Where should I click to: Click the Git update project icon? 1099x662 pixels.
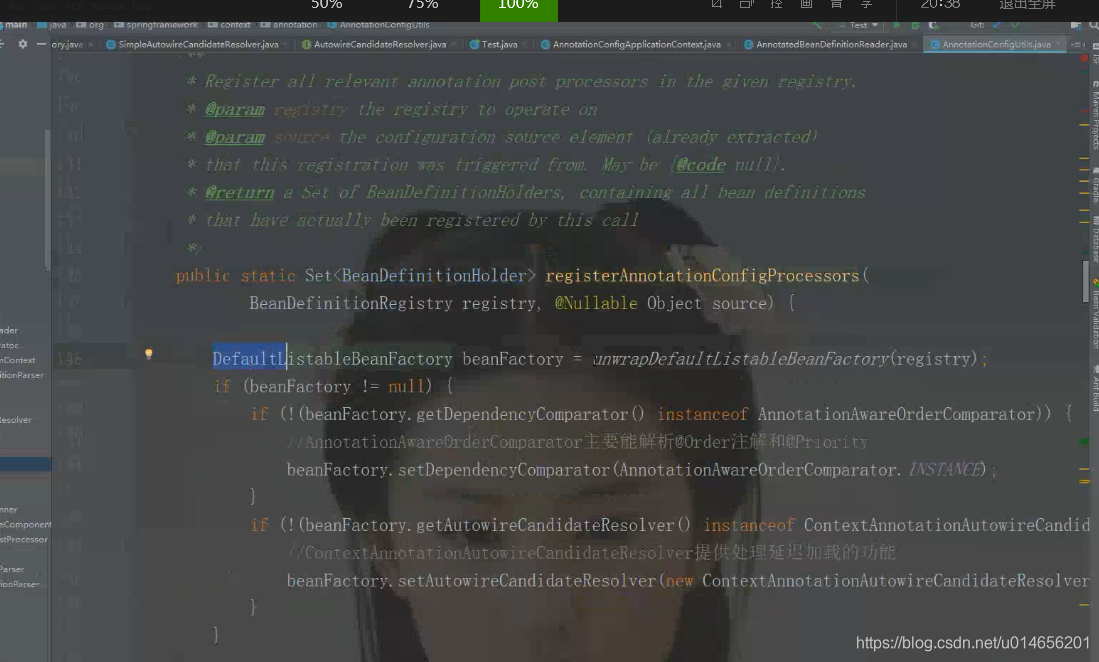[997, 25]
